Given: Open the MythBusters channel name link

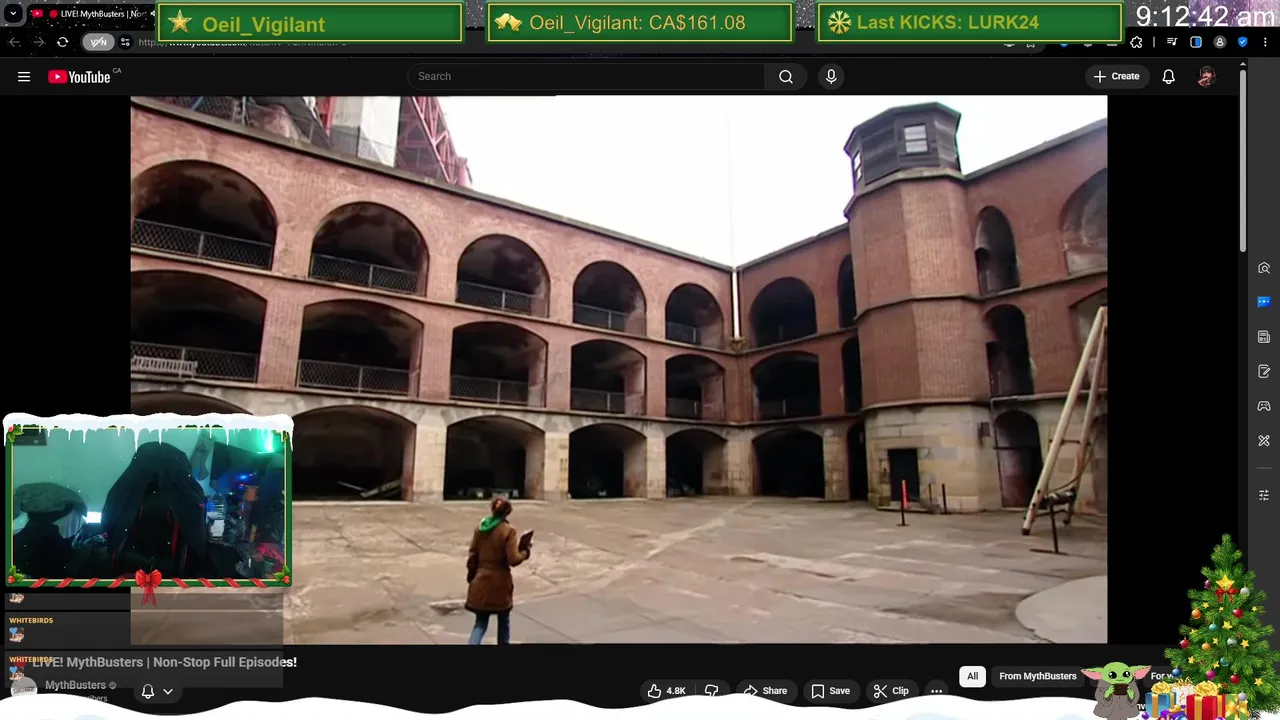Looking at the screenshot, I should (x=75, y=685).
